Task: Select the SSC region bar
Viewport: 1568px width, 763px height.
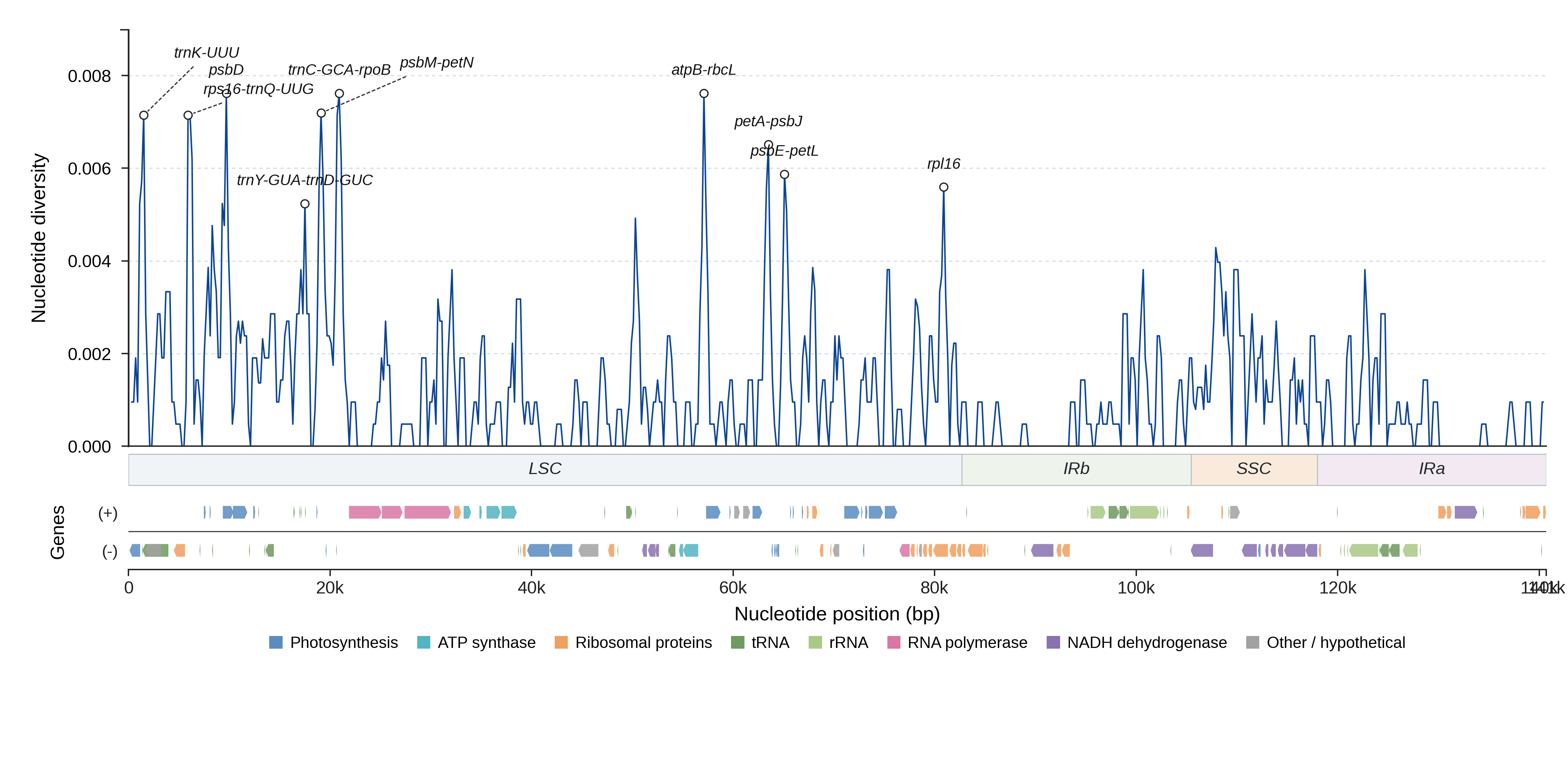Action: 1254,469
